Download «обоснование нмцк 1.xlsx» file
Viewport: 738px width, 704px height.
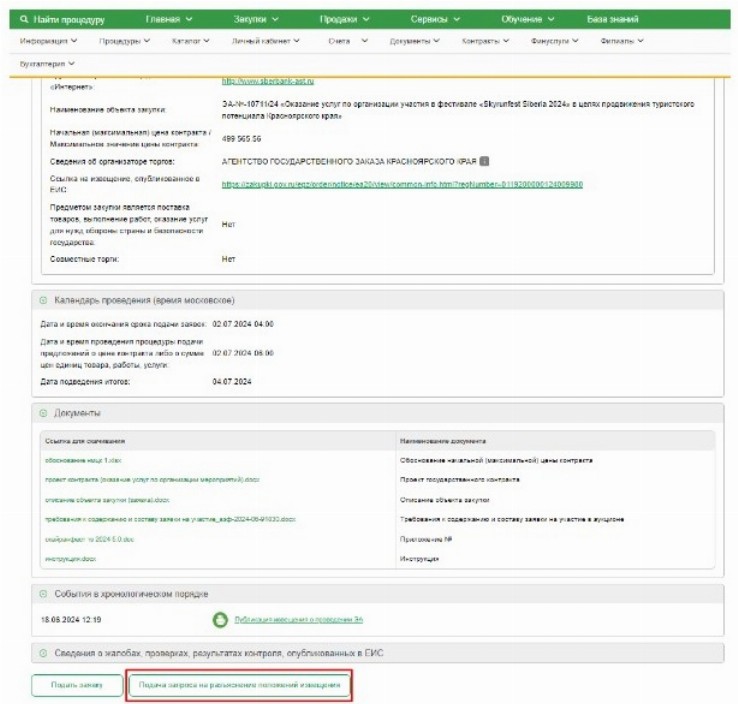click(83, 460)
